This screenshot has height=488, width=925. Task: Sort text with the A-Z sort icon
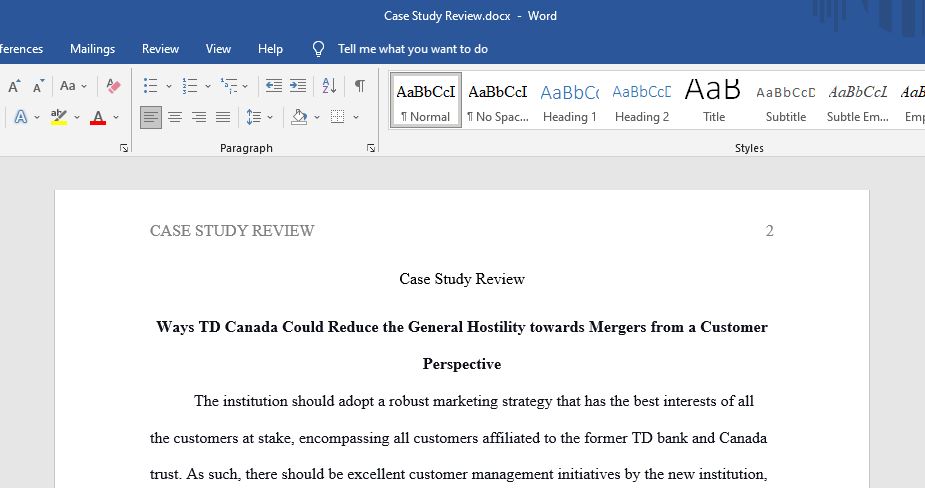pyautogui.click(x=329, y=86)
